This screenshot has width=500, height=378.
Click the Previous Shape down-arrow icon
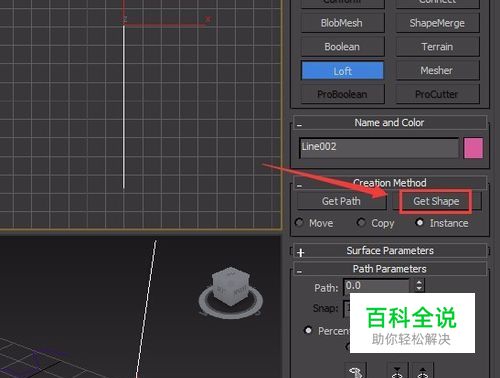[x=397, y=370]
